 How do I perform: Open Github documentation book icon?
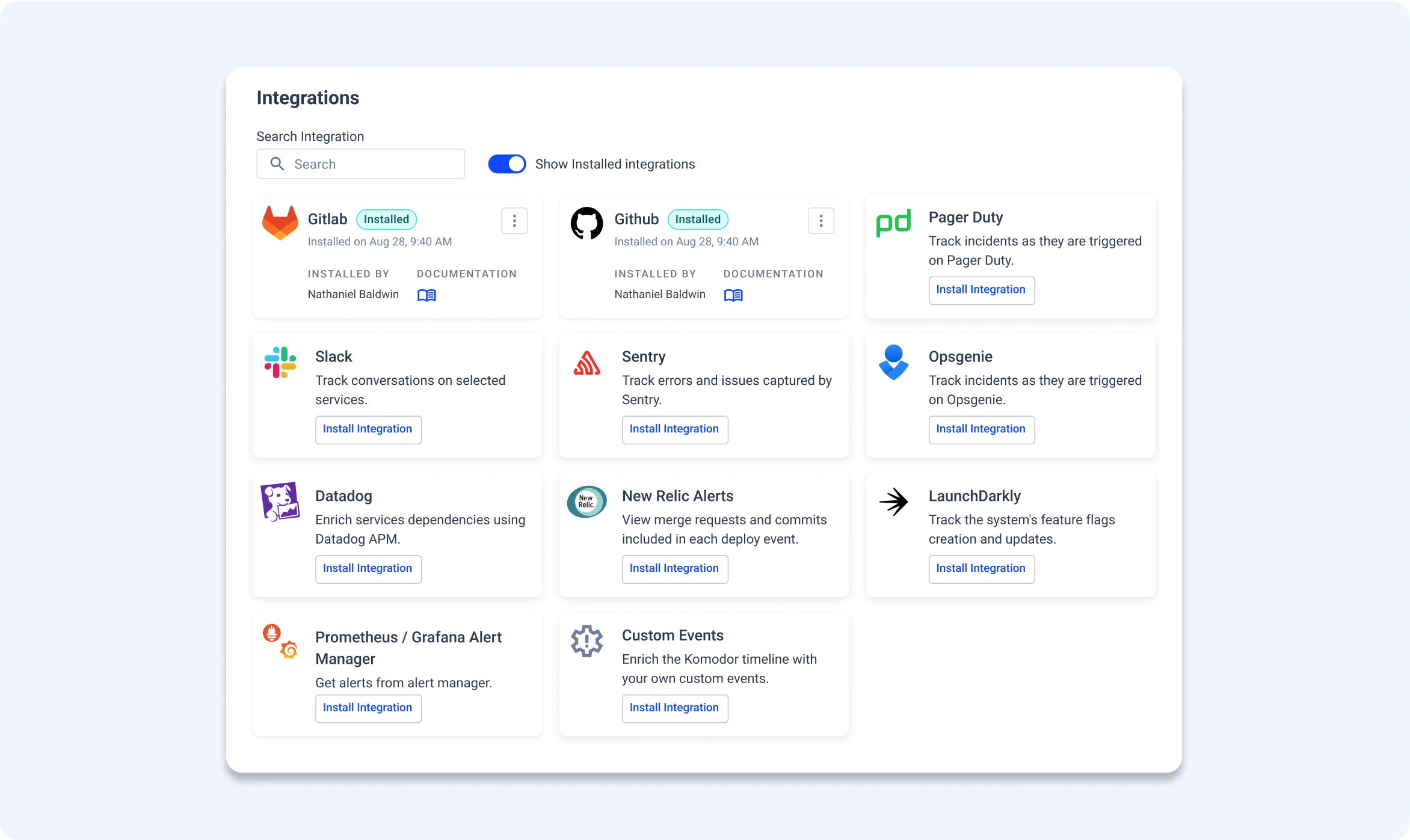733,295
